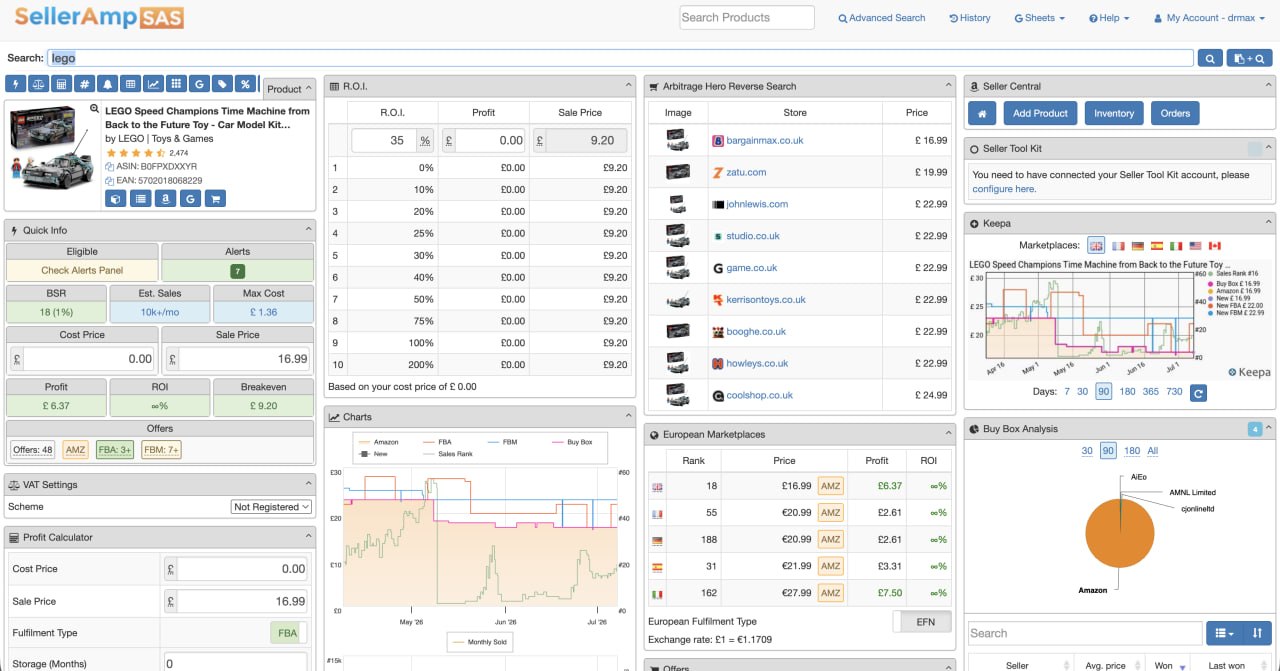Click the Search Products field in header
Screen dimensions: 1280x671
(x=747, y=17)
